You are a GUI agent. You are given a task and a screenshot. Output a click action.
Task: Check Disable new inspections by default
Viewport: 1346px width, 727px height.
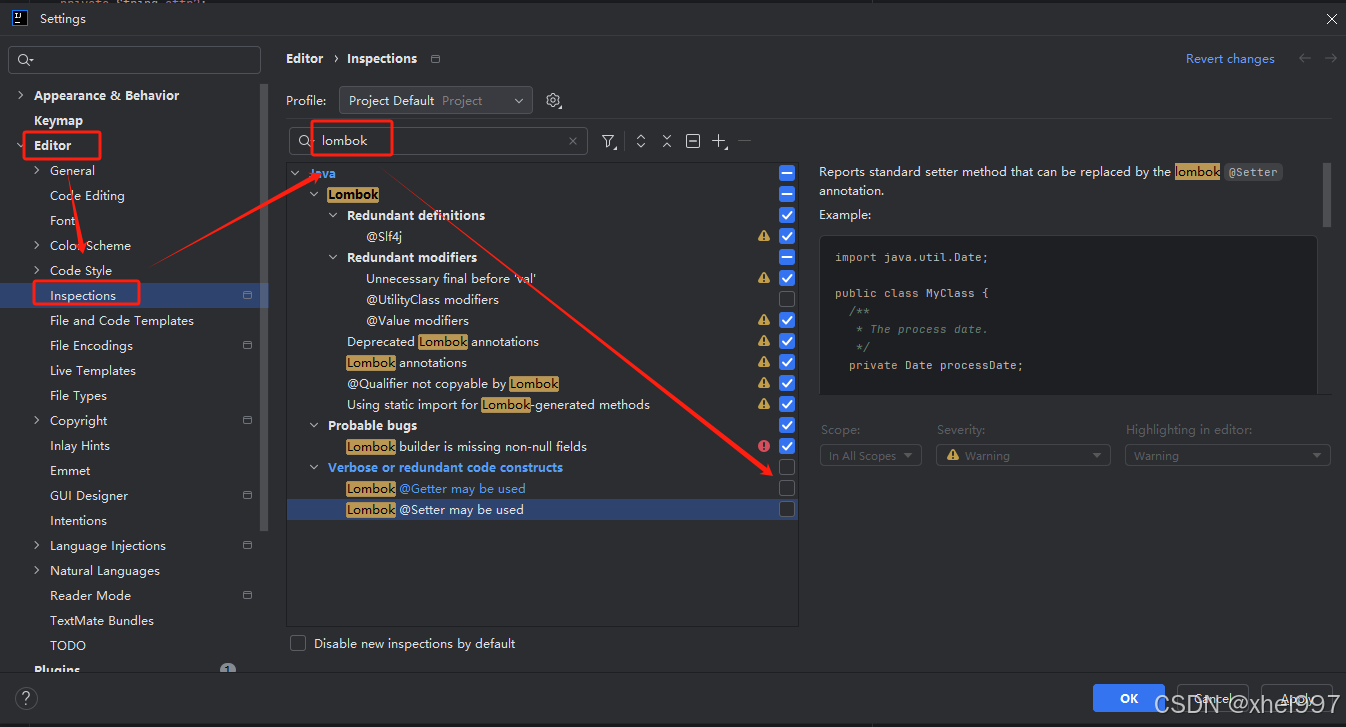pyautogui.click(x=298, y=643)
